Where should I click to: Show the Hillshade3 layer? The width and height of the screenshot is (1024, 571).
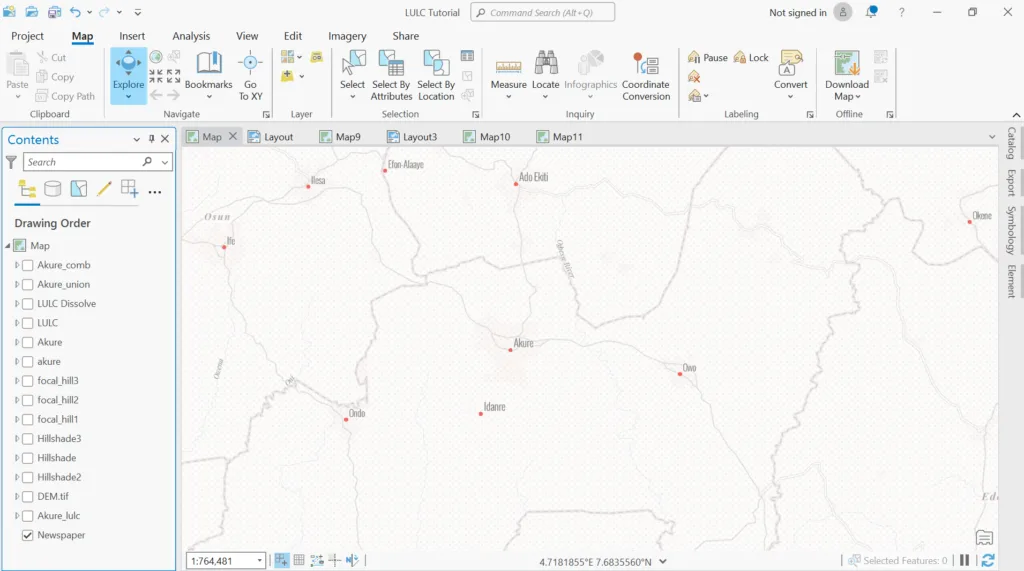(27, 439)
